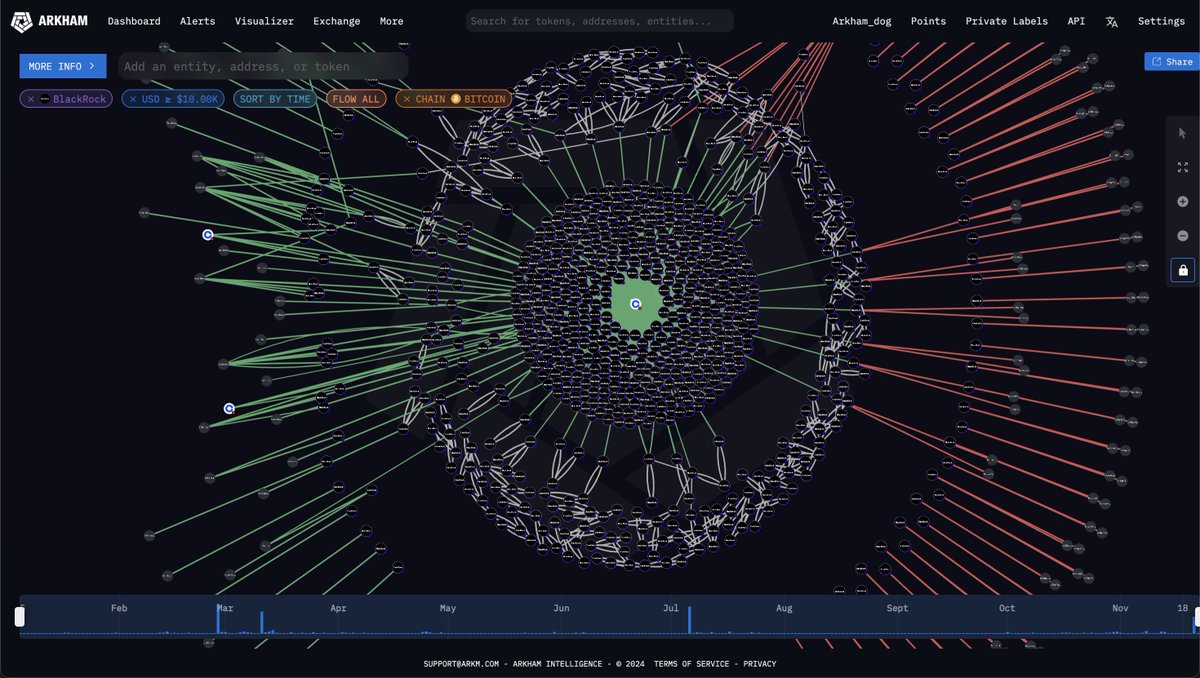Click the fit-to-screen expand icon
This screenshot has width=1200, height=678.
tap(1182, 167)
